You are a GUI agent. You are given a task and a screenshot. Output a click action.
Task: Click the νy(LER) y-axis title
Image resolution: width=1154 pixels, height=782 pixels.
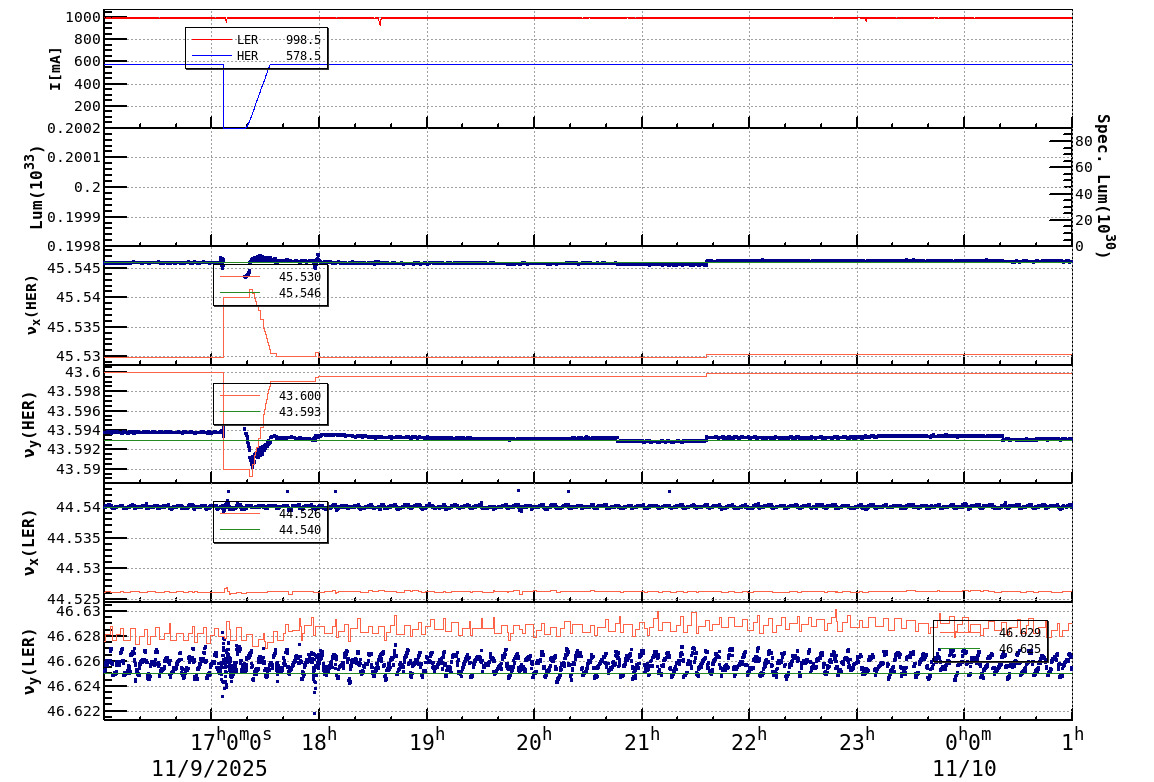coord(31,660)
